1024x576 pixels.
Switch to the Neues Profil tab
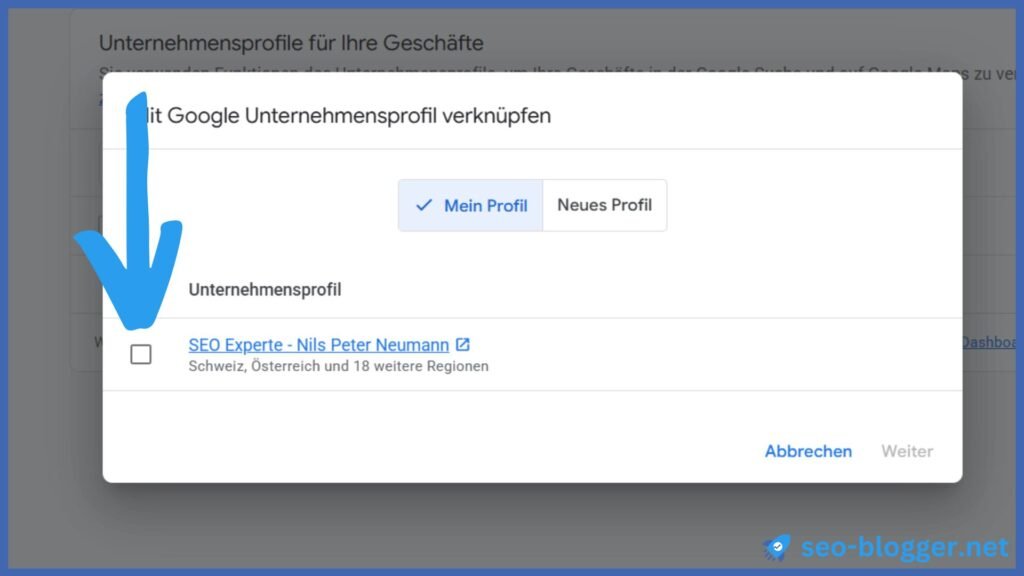tap(605, 205)
